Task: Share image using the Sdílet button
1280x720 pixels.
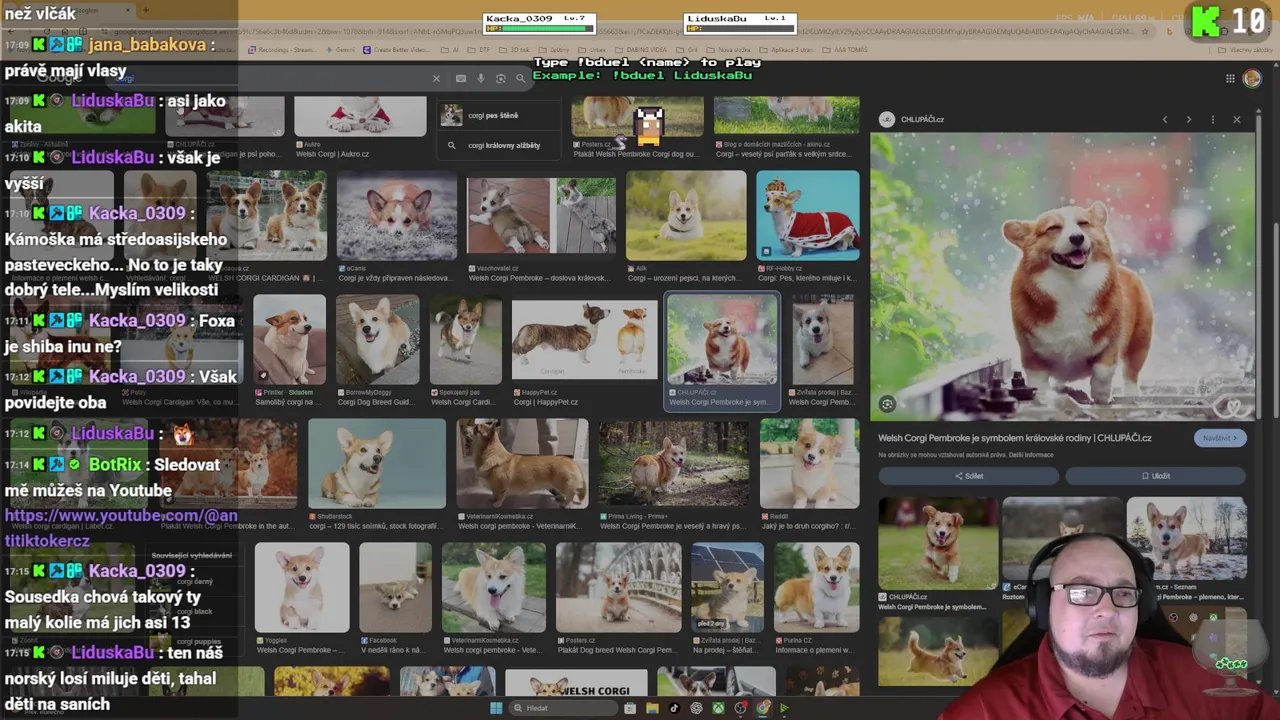Action: point(968,476)
